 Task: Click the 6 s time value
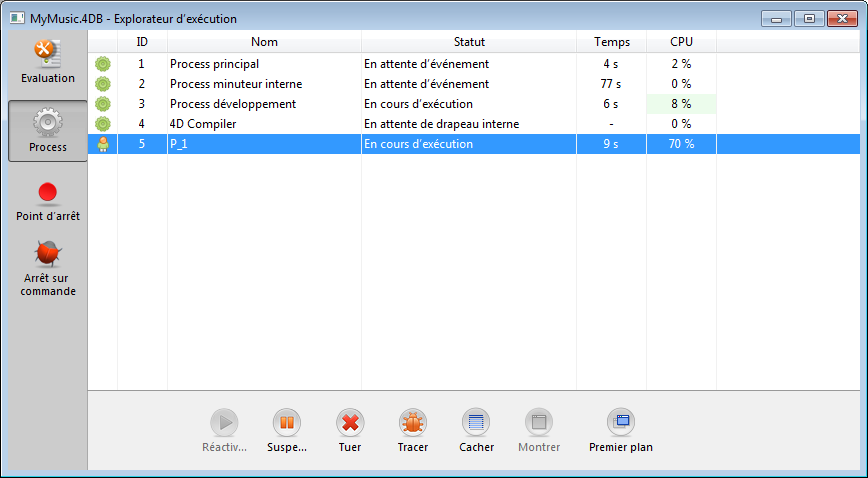point(611,104)
